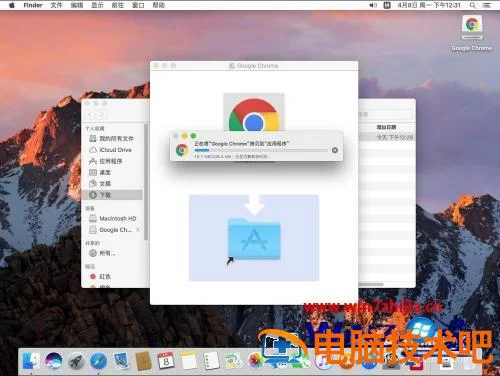This screenshot has width=500, height=376.
Task: Click the date and time in menu bar
Action: (429, 5)
